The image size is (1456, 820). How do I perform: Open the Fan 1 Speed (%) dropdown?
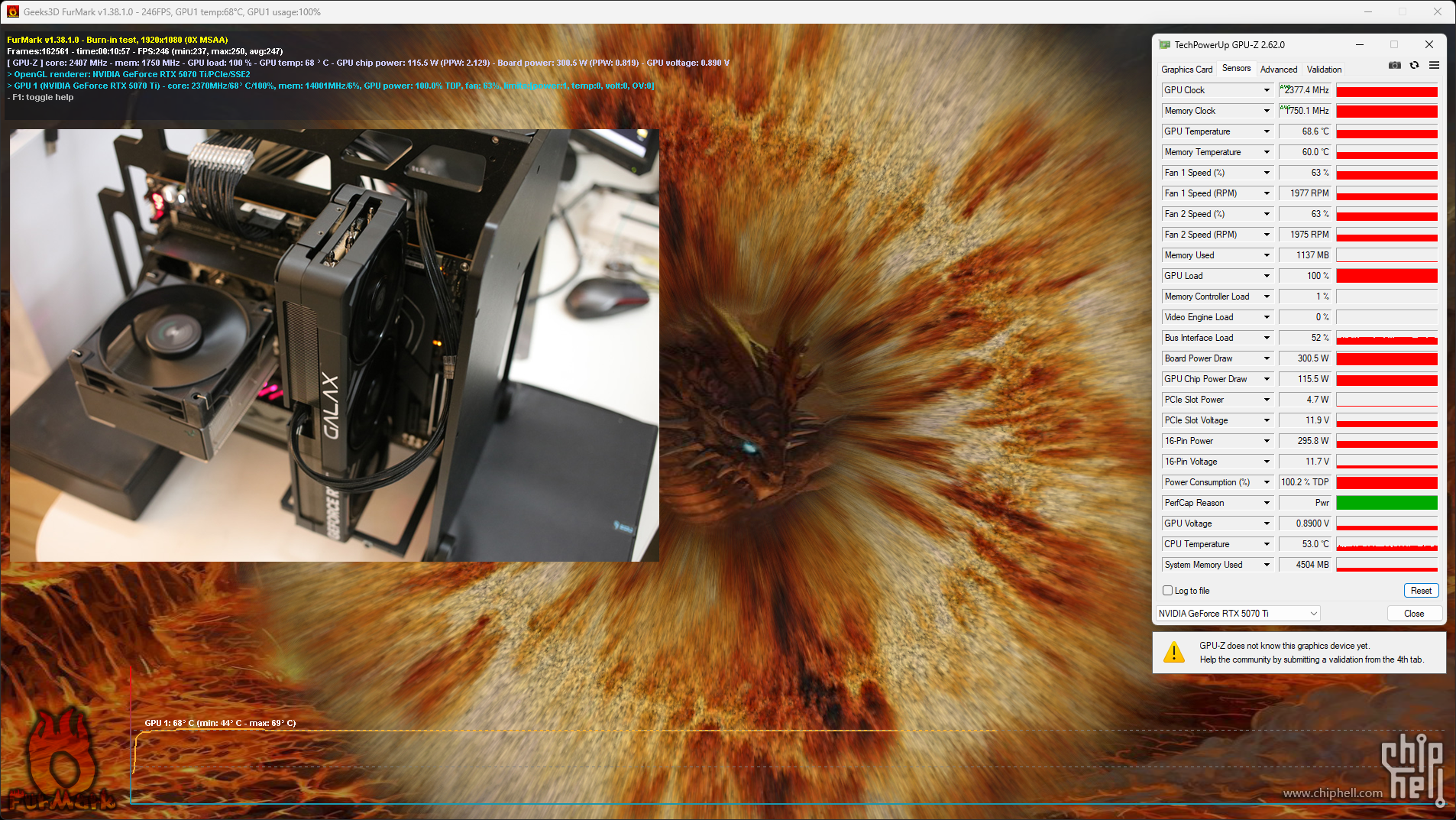pos(1267,173)
